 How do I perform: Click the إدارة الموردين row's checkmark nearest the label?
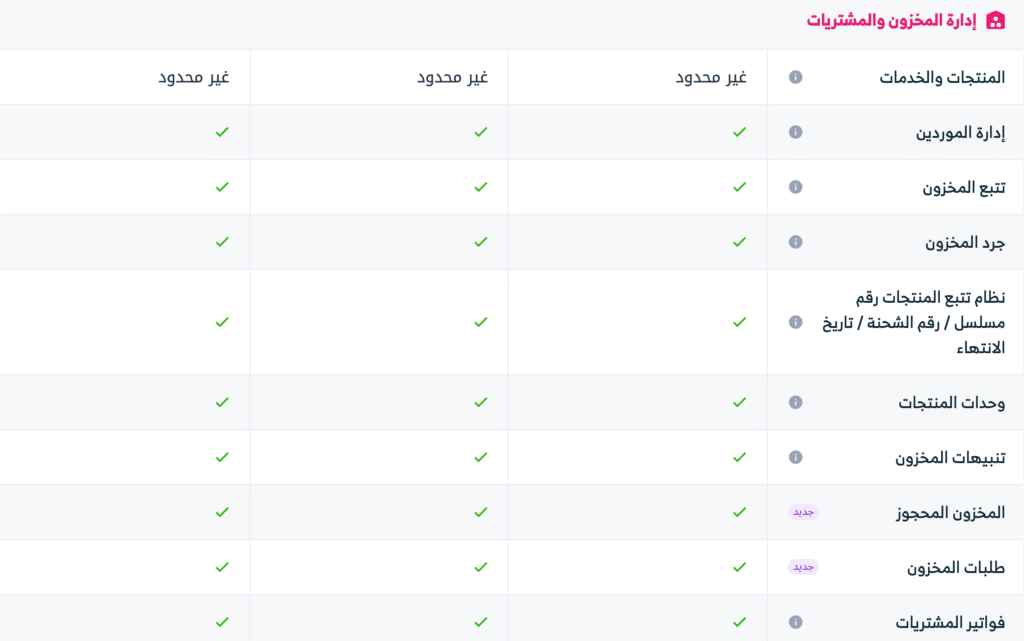coord(739,132)
